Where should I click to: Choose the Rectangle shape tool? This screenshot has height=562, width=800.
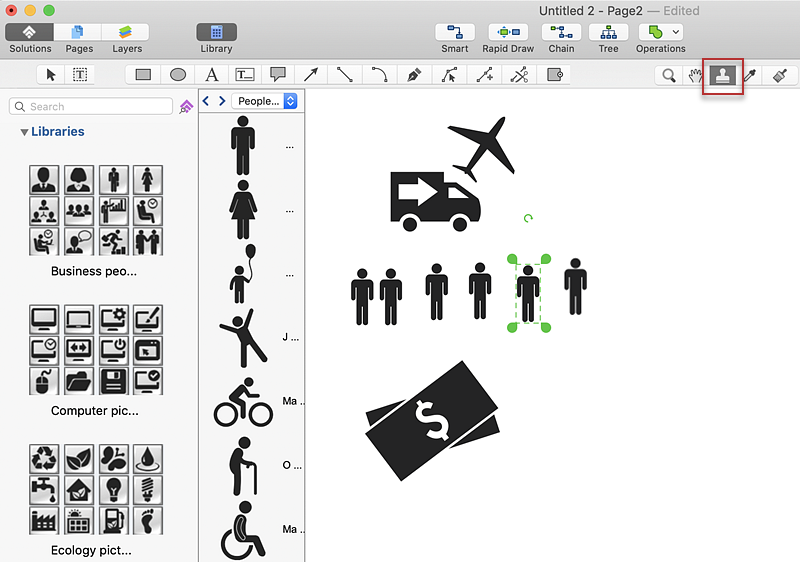(x=143, y=74)
